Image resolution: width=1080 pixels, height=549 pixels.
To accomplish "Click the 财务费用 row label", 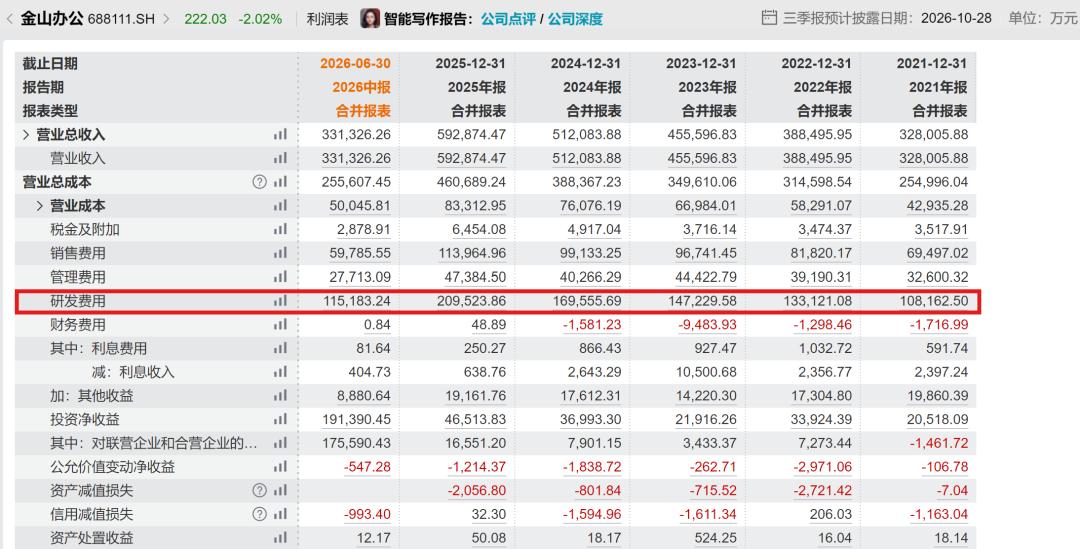I will point(78,324).
